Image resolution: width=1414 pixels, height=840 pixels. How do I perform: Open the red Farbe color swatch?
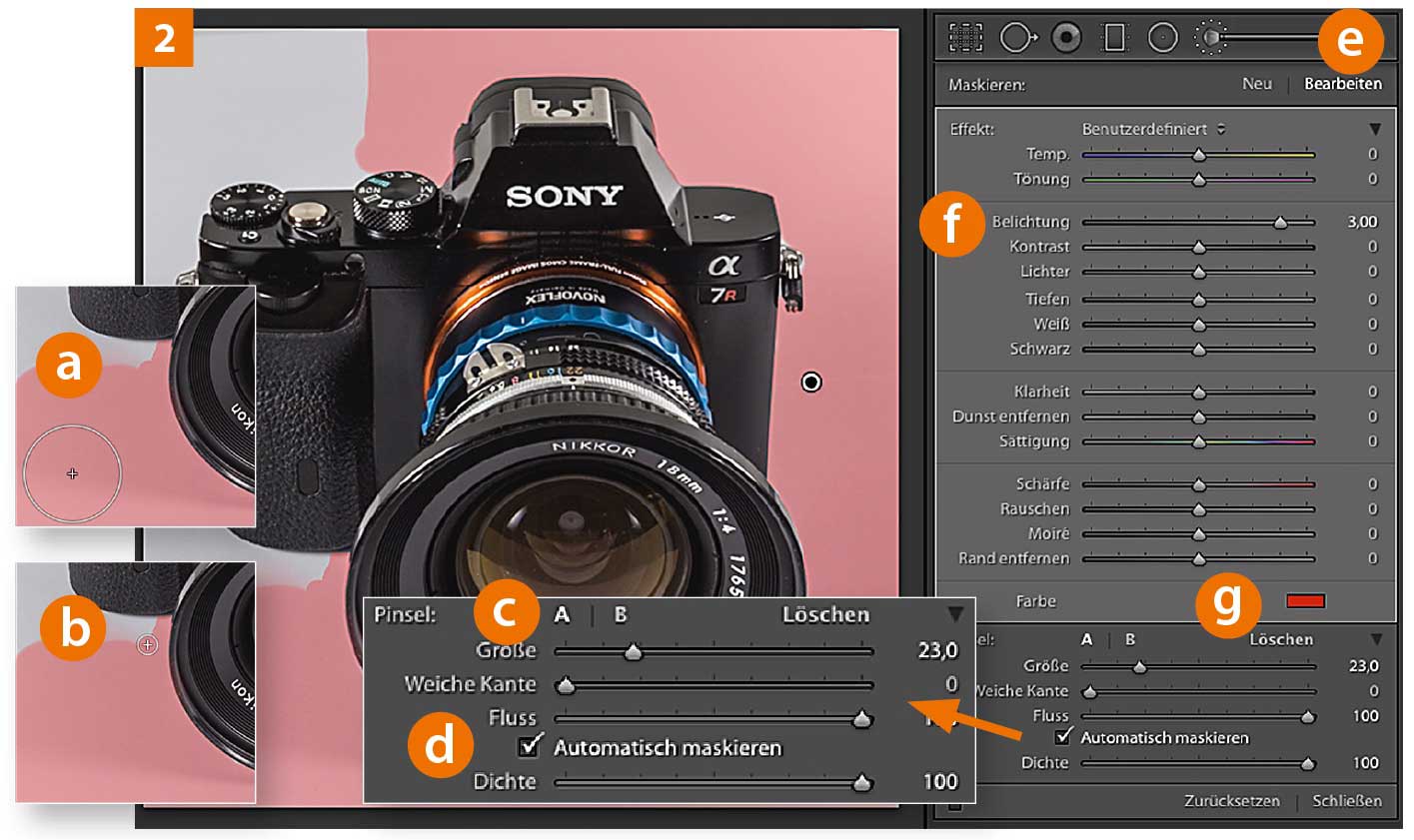coord(1306,601)
